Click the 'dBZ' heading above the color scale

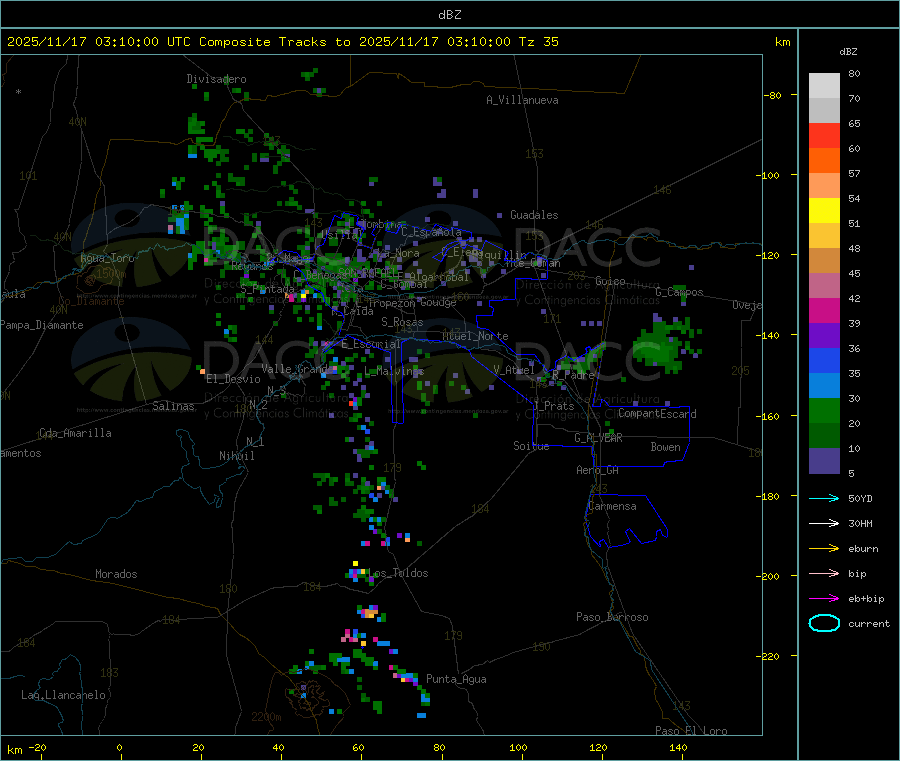[x=848, y=52]
